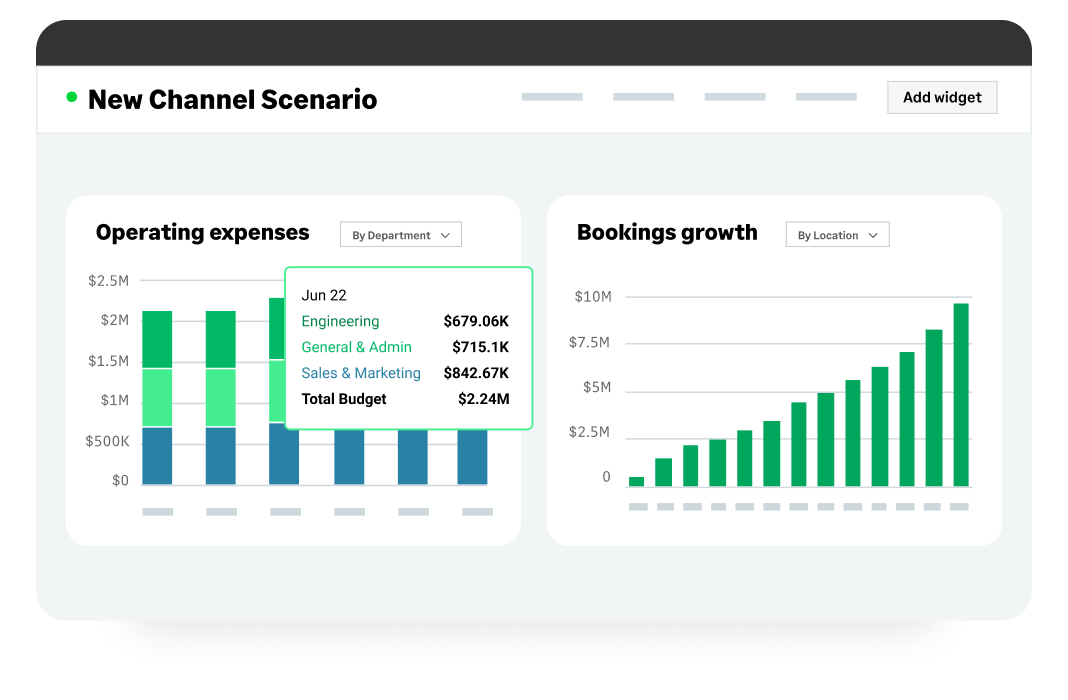Click the Operating expenses chart title

[x=202, y=232]
